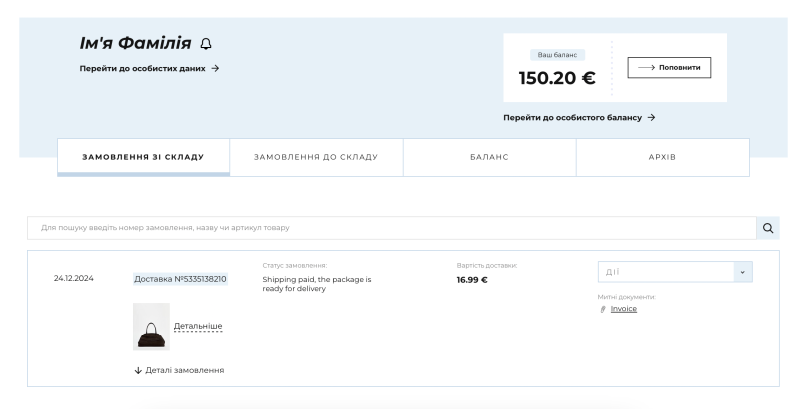This screenshot has width=800, height=409.
Task: Click the arrow icon inside the Поповнити button
Action: coord(645,67)
